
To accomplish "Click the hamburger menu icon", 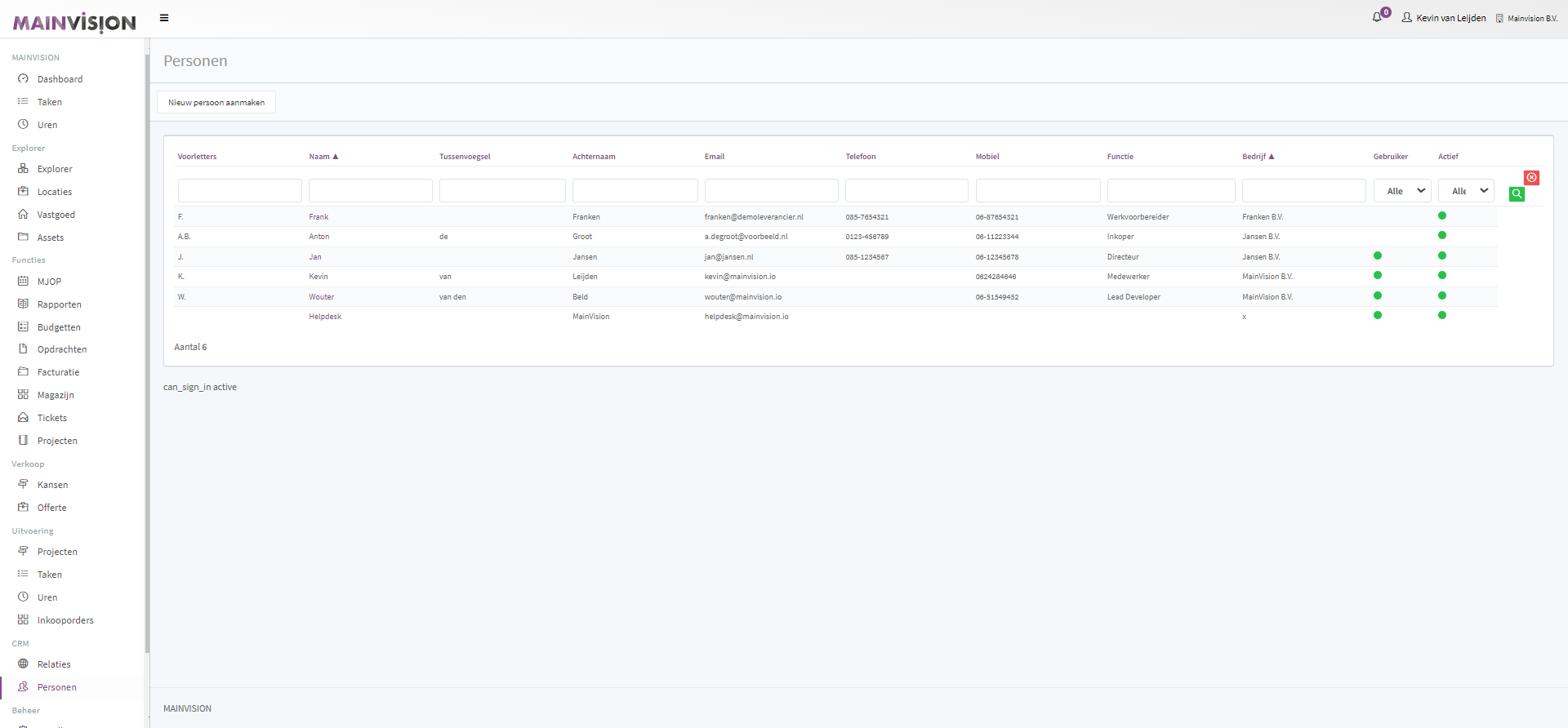I will (x=164, y=18).
